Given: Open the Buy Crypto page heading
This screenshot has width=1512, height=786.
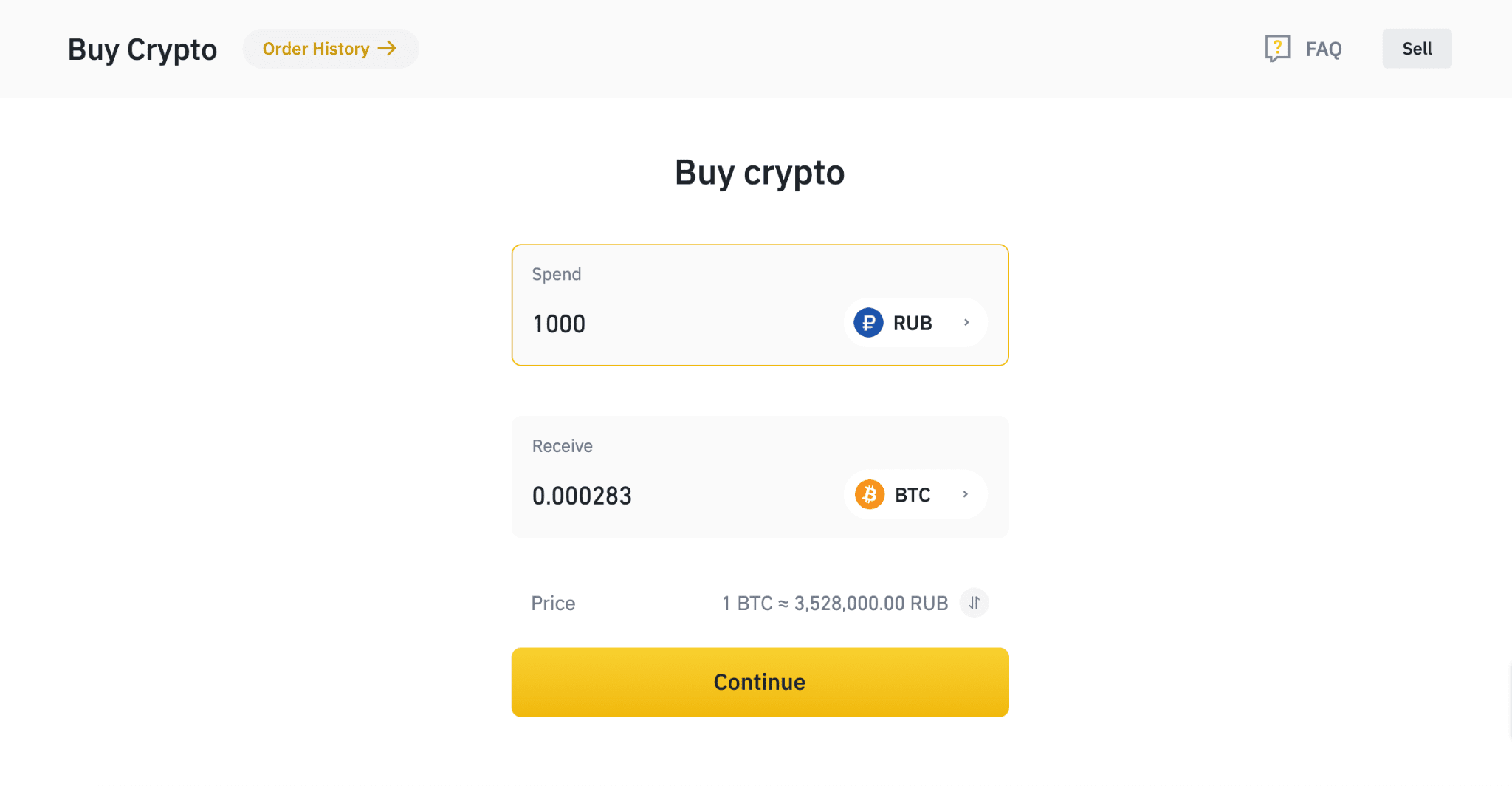Looking at the screenshot, I should (x=142, y=49).
